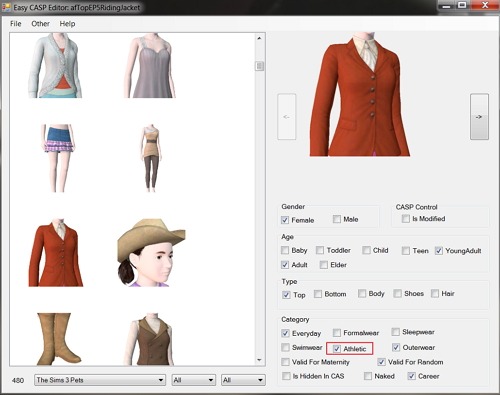Check the Body type checkbox

coord(362,293)
